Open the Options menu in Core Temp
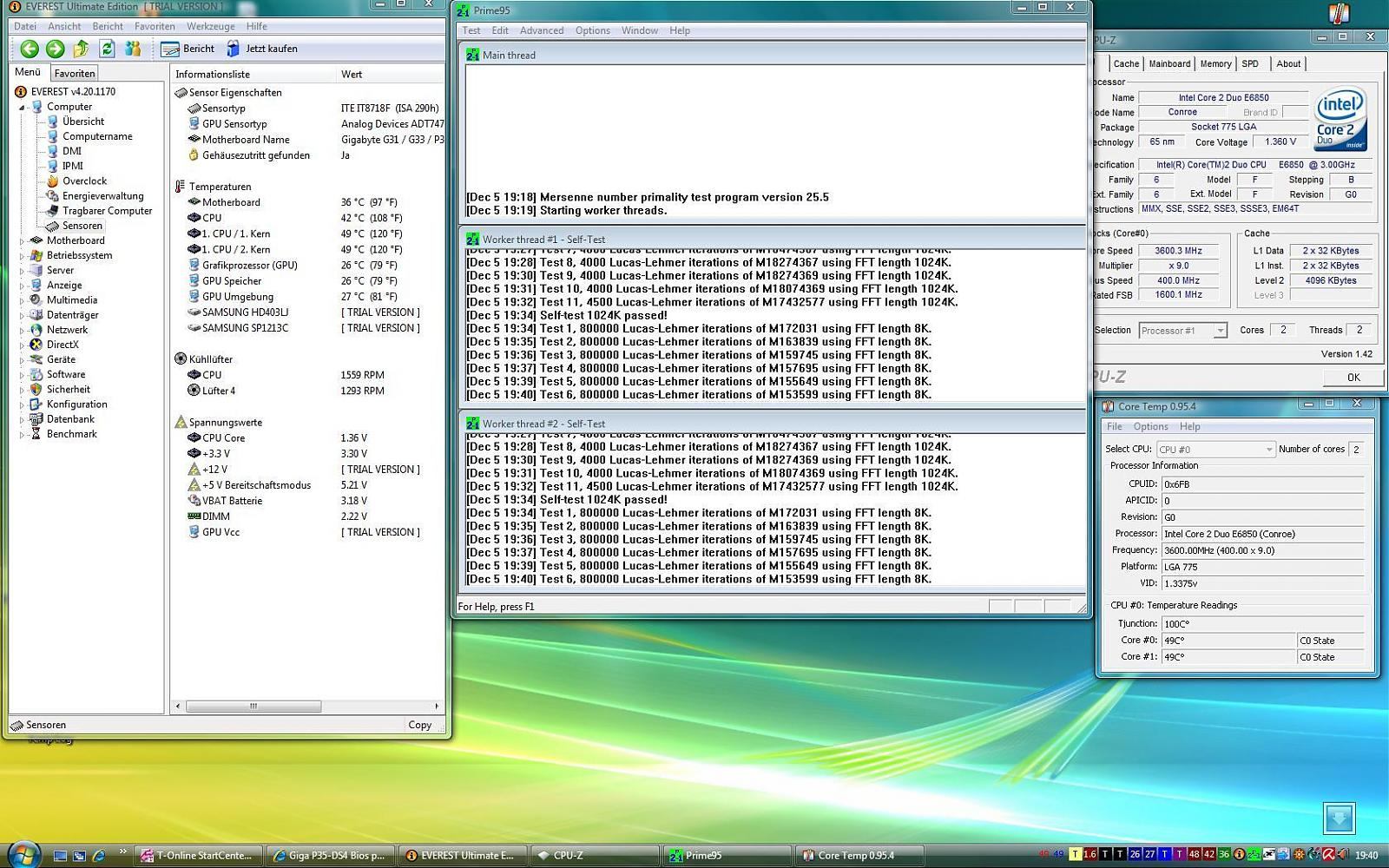The height and width of the screenshot is (868, 1389). (1151, 426)
